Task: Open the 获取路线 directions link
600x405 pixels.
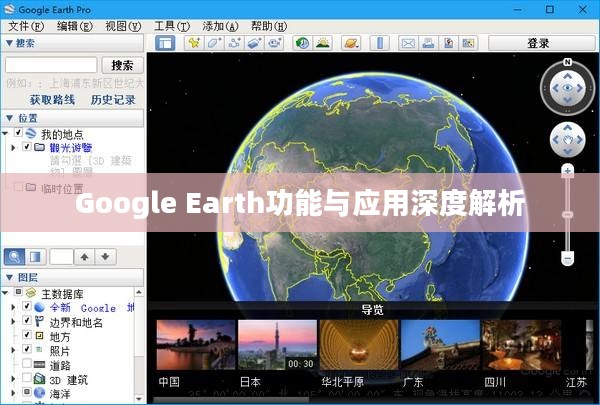Action: point(52,100)
